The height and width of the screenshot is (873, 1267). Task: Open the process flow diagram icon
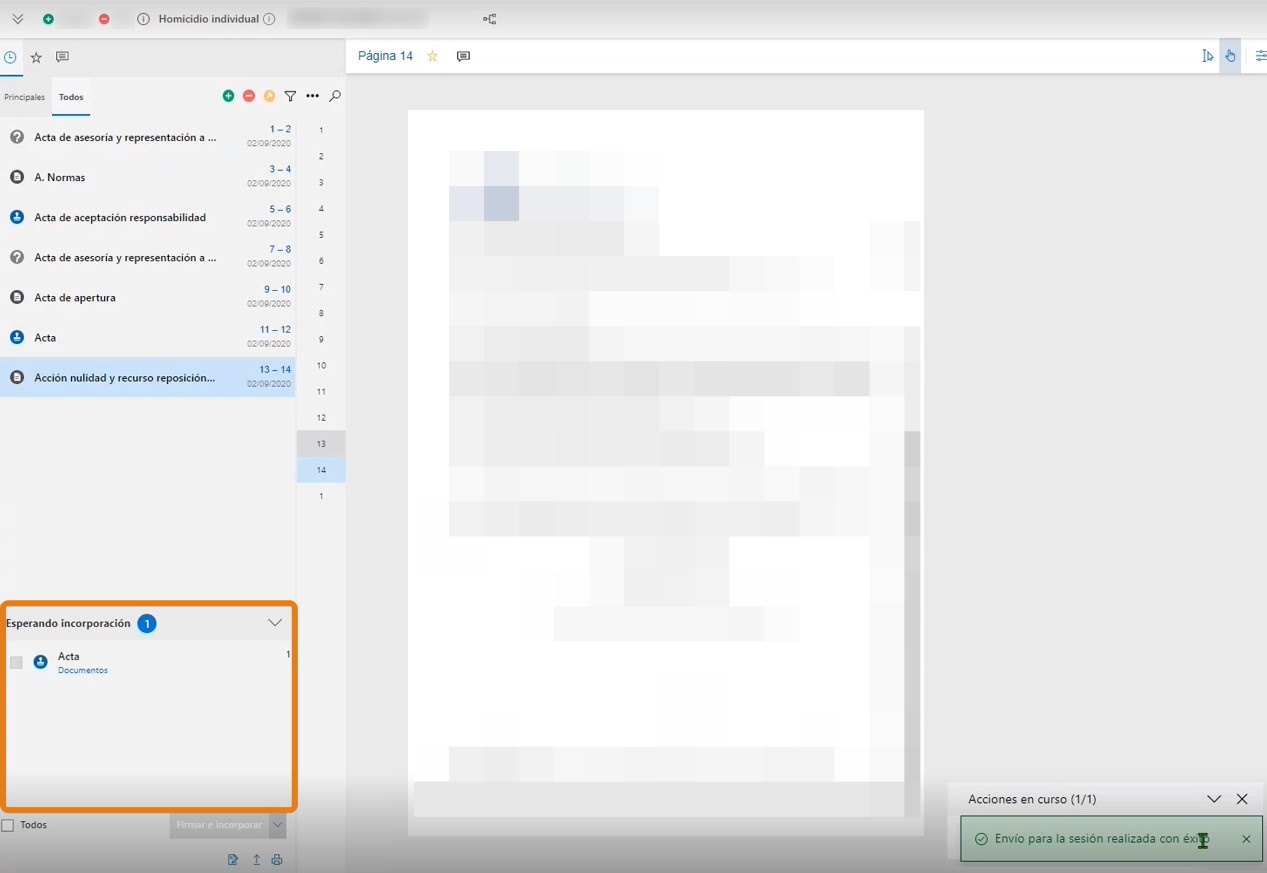489,19
